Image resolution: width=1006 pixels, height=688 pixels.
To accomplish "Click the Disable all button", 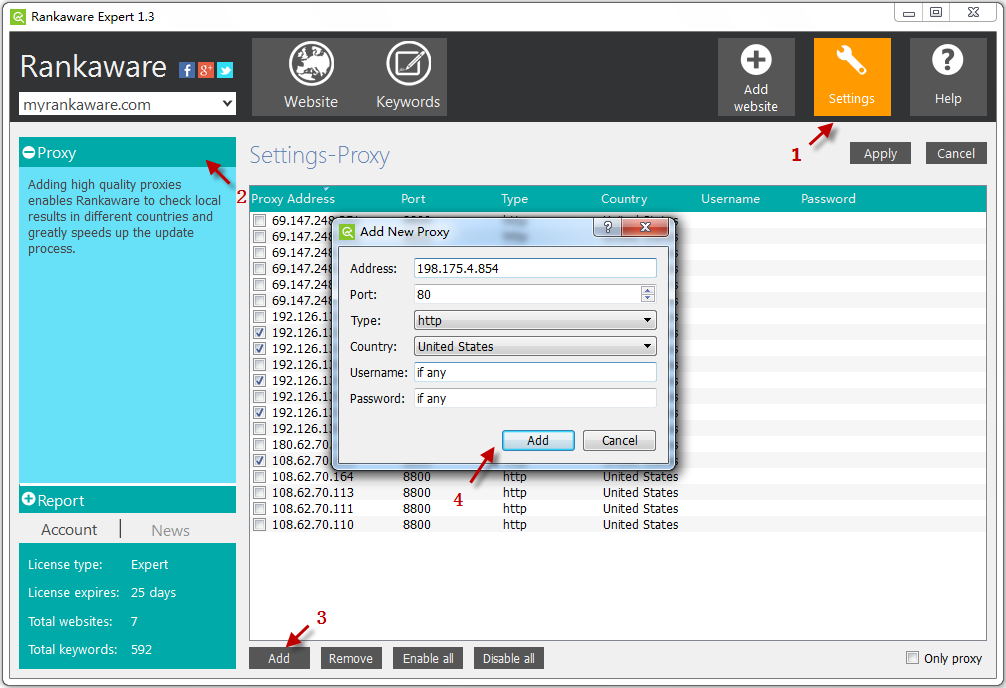I will (x=509, y=658).
